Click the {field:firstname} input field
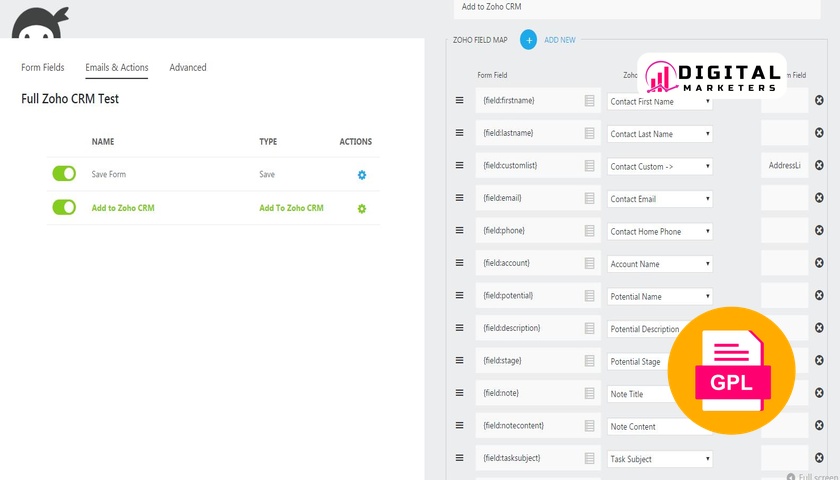Image resolution: width=840 pixels, height=480 pixels. coord(538,100)
